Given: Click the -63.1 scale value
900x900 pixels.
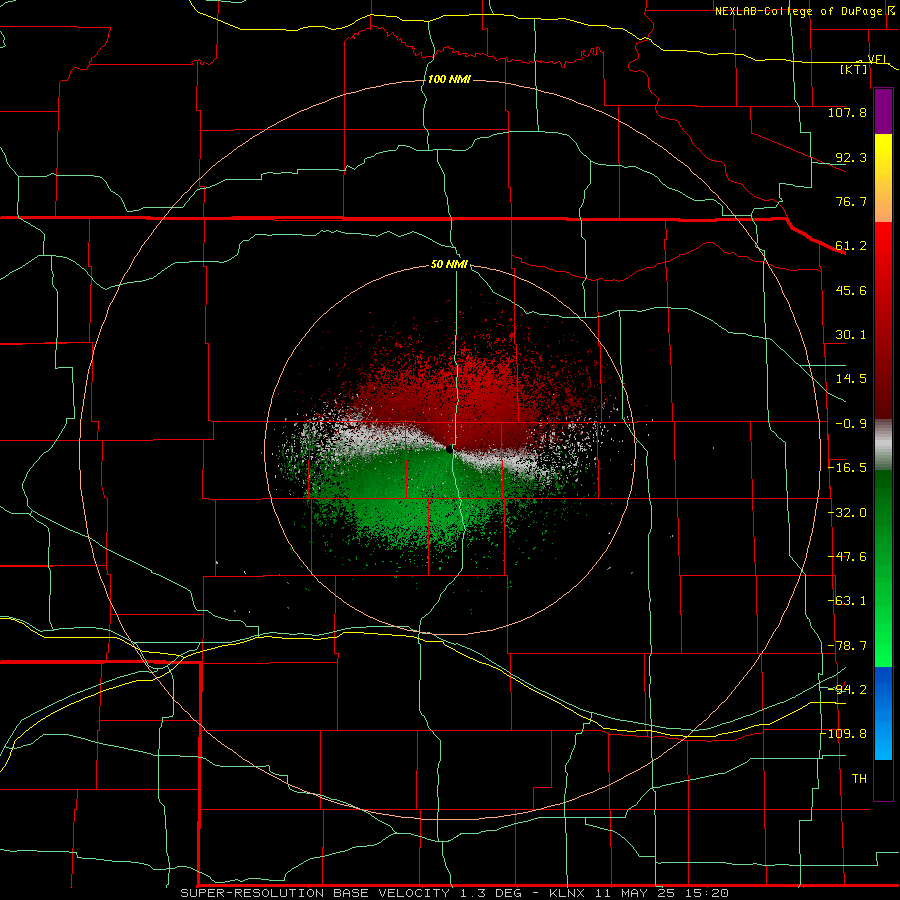Looking at the screenshot, I should coord(848,601).
